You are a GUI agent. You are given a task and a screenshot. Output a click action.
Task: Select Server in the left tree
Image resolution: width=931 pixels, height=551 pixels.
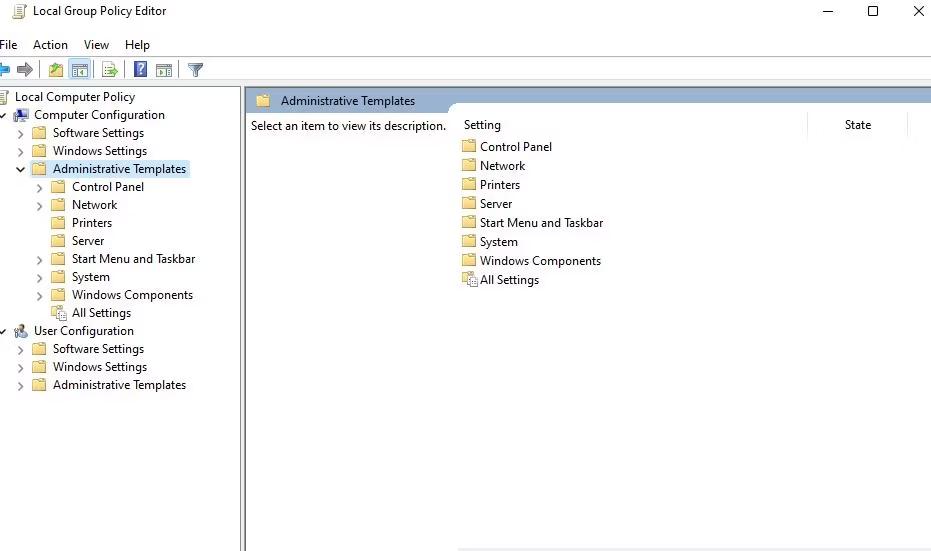coord(88,240)
